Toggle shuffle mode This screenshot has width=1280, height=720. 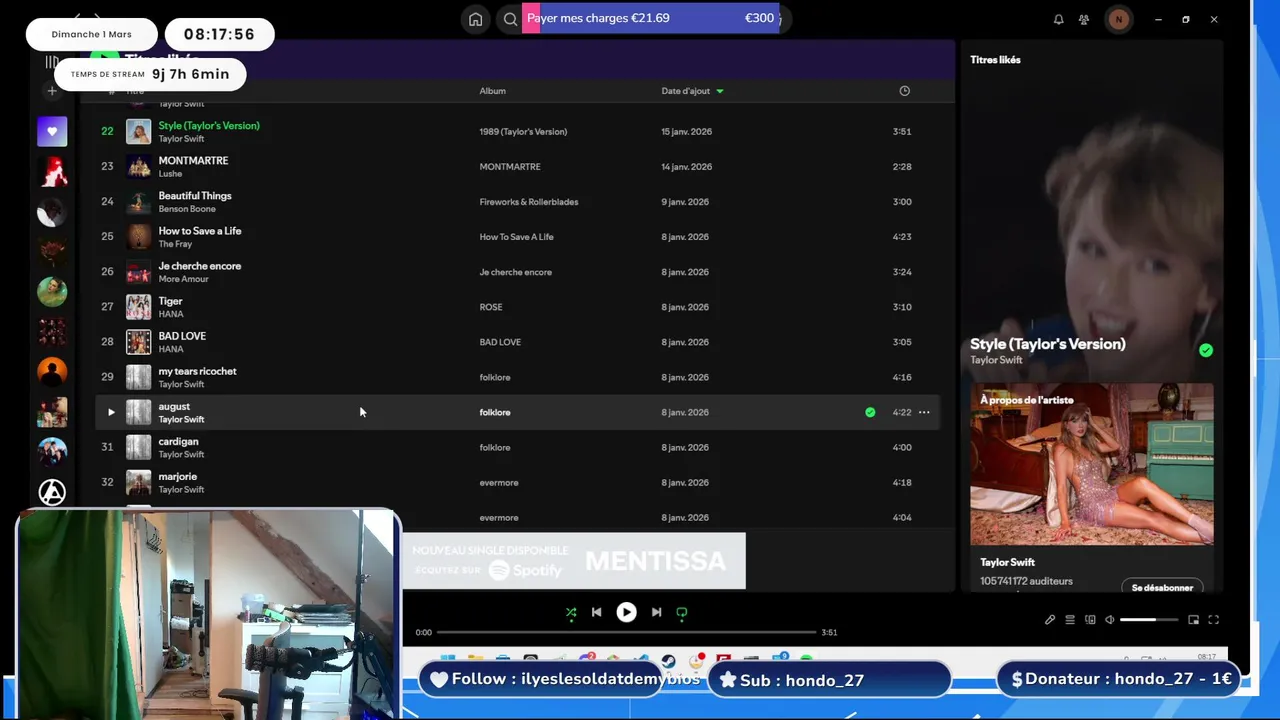click(571, 612)
